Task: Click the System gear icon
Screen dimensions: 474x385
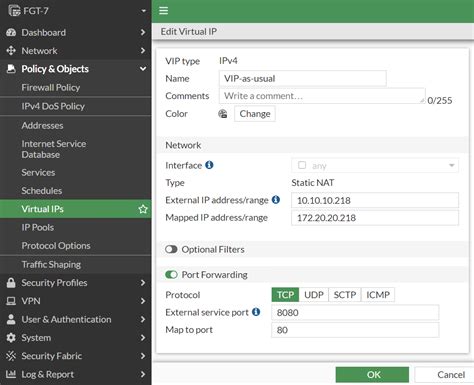Action: (11, 338)
